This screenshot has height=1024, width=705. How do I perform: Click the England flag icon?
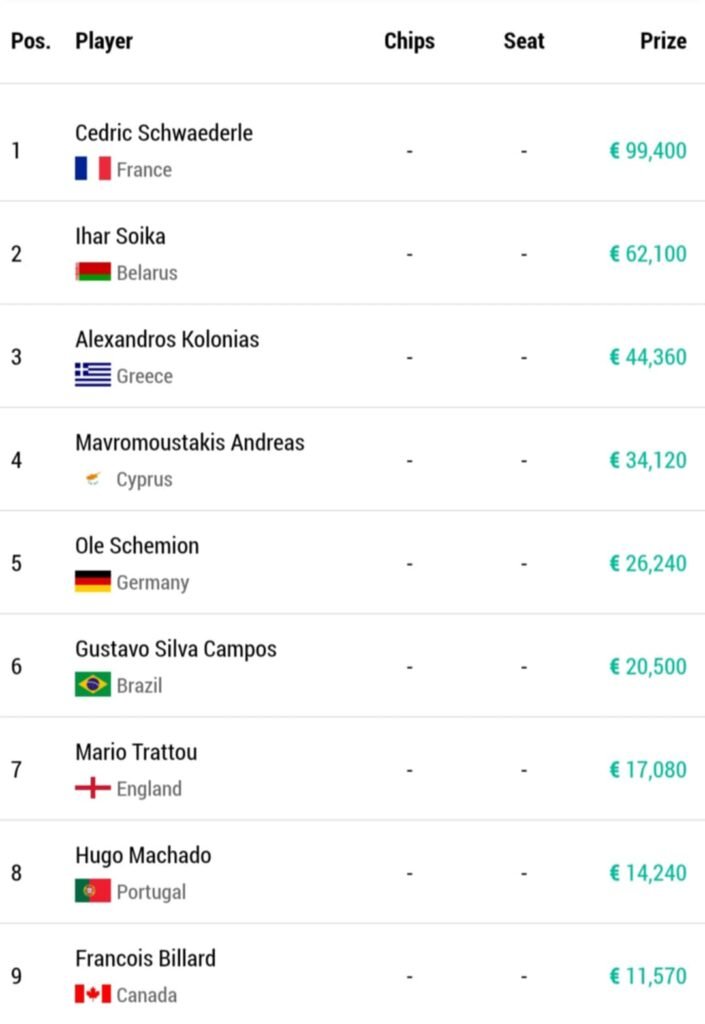tap(92, 788)
